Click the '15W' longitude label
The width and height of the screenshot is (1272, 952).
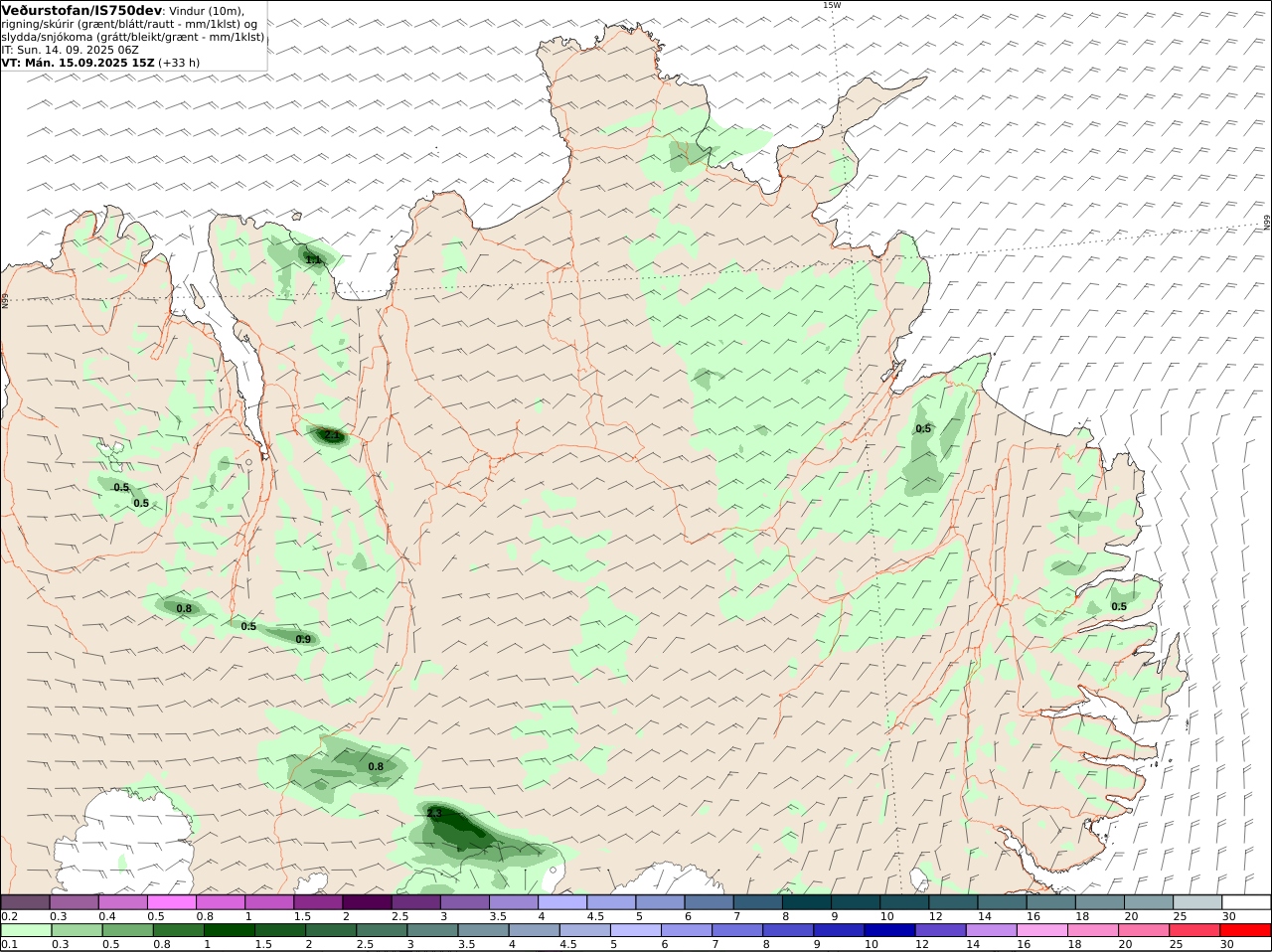(x=832, y=5)
